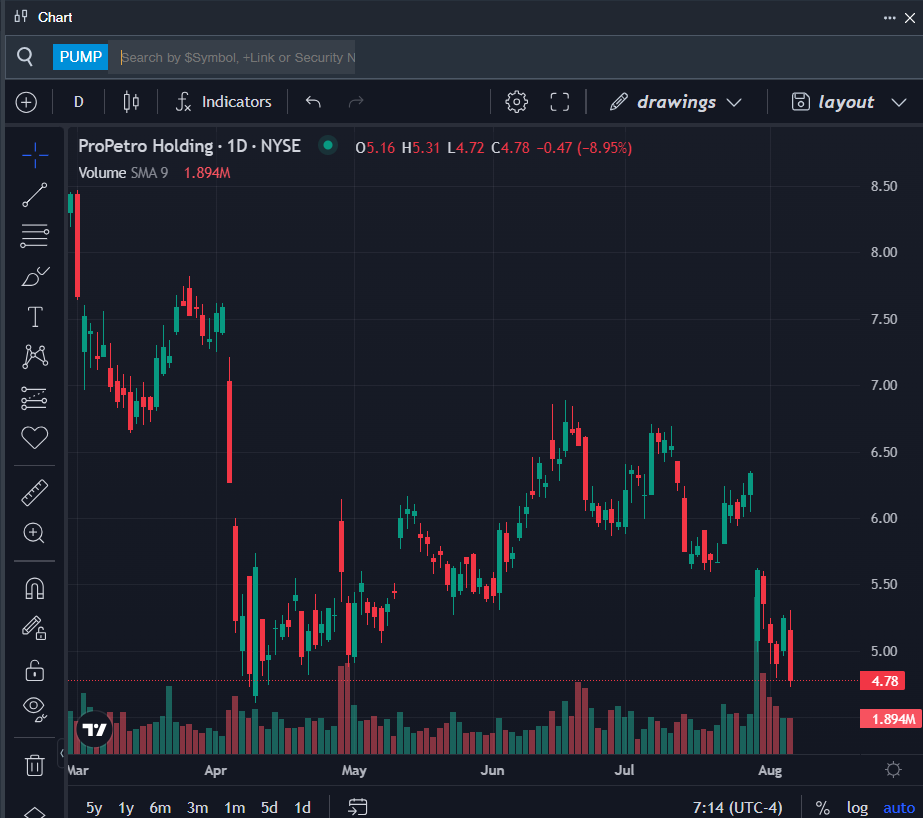
Task: Click the green market status dot
Action: point(328,145)
